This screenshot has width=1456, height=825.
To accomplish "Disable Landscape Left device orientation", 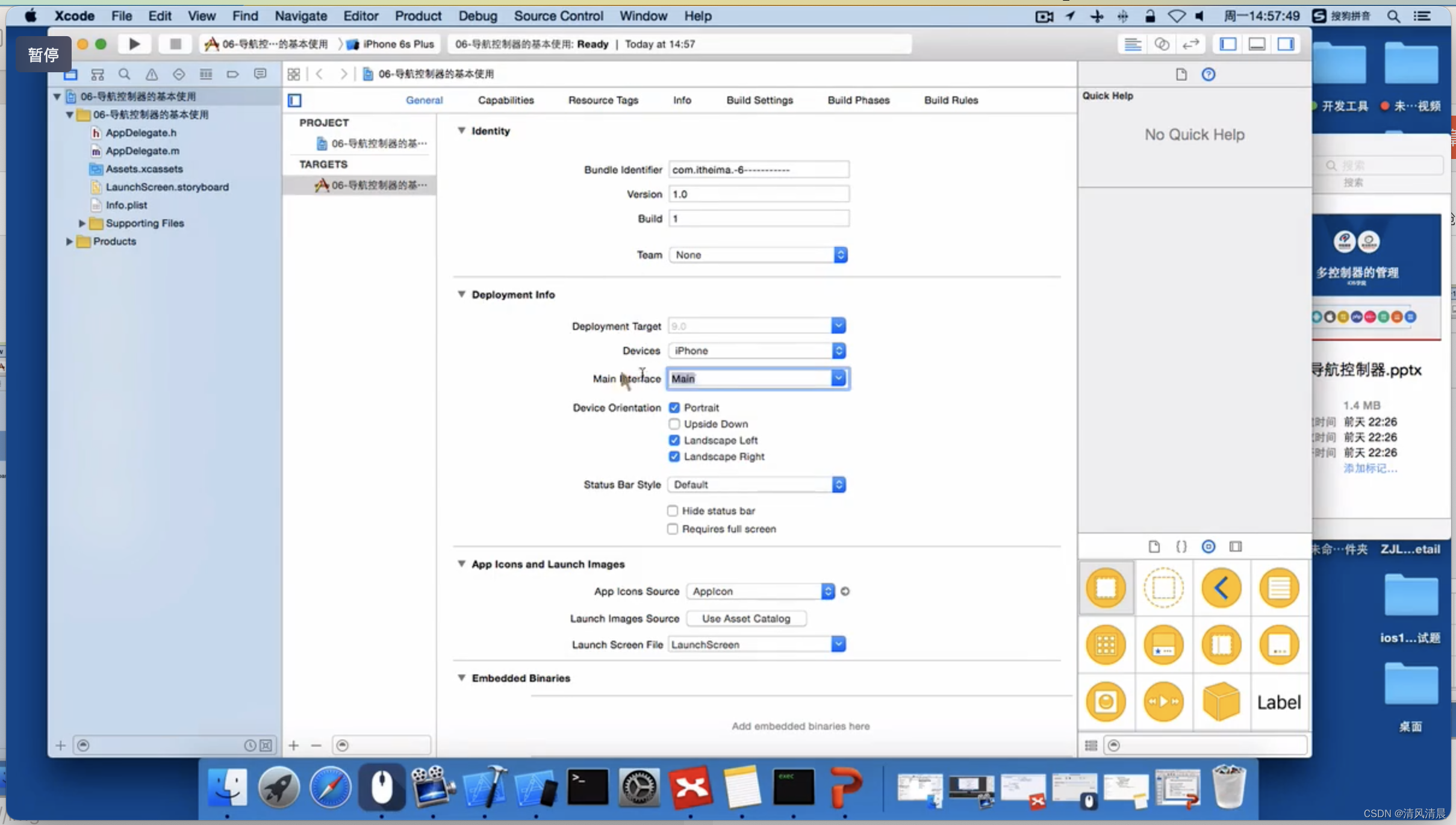I will (674, 440).
